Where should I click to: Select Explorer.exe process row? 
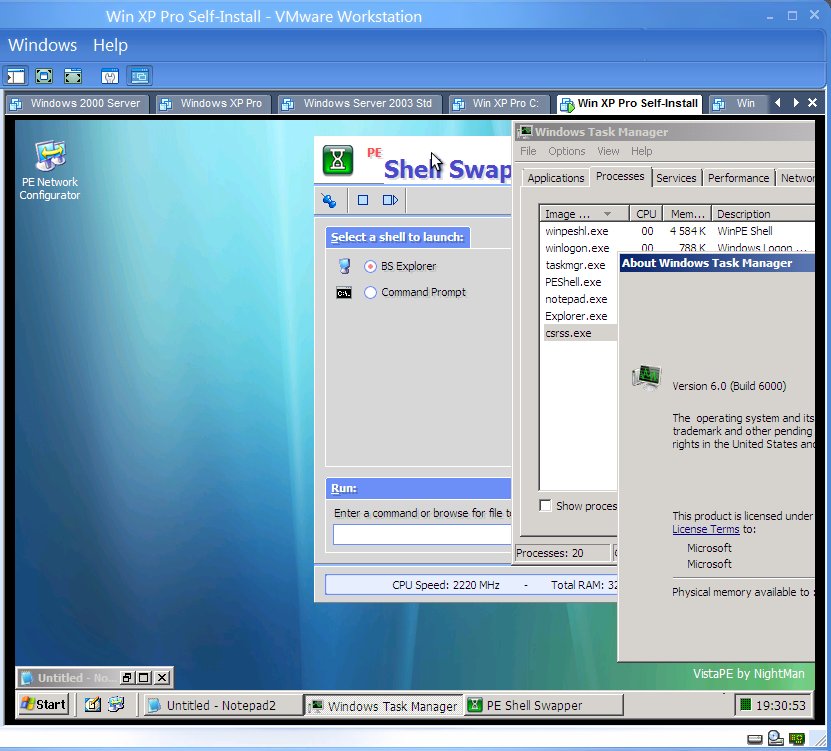(x=580, y=316)
